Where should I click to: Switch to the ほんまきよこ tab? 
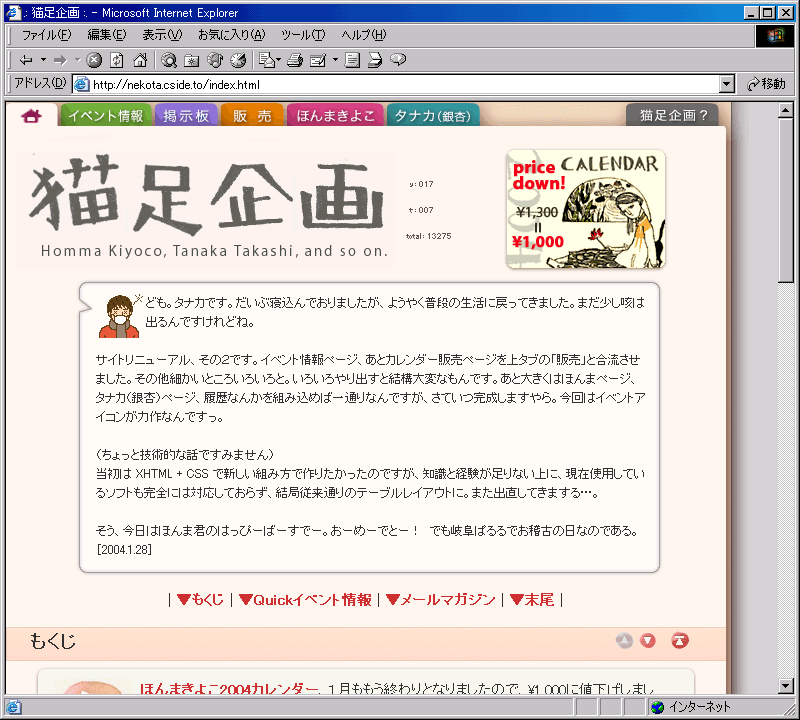[x=335, y=115]
